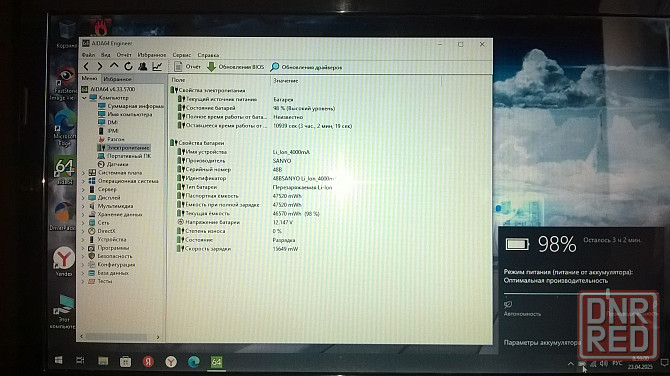Switch to the Избранное sidebar tab
Image resolution: width=670 pixels, height=376 pixels.
(x=118, y=79)
